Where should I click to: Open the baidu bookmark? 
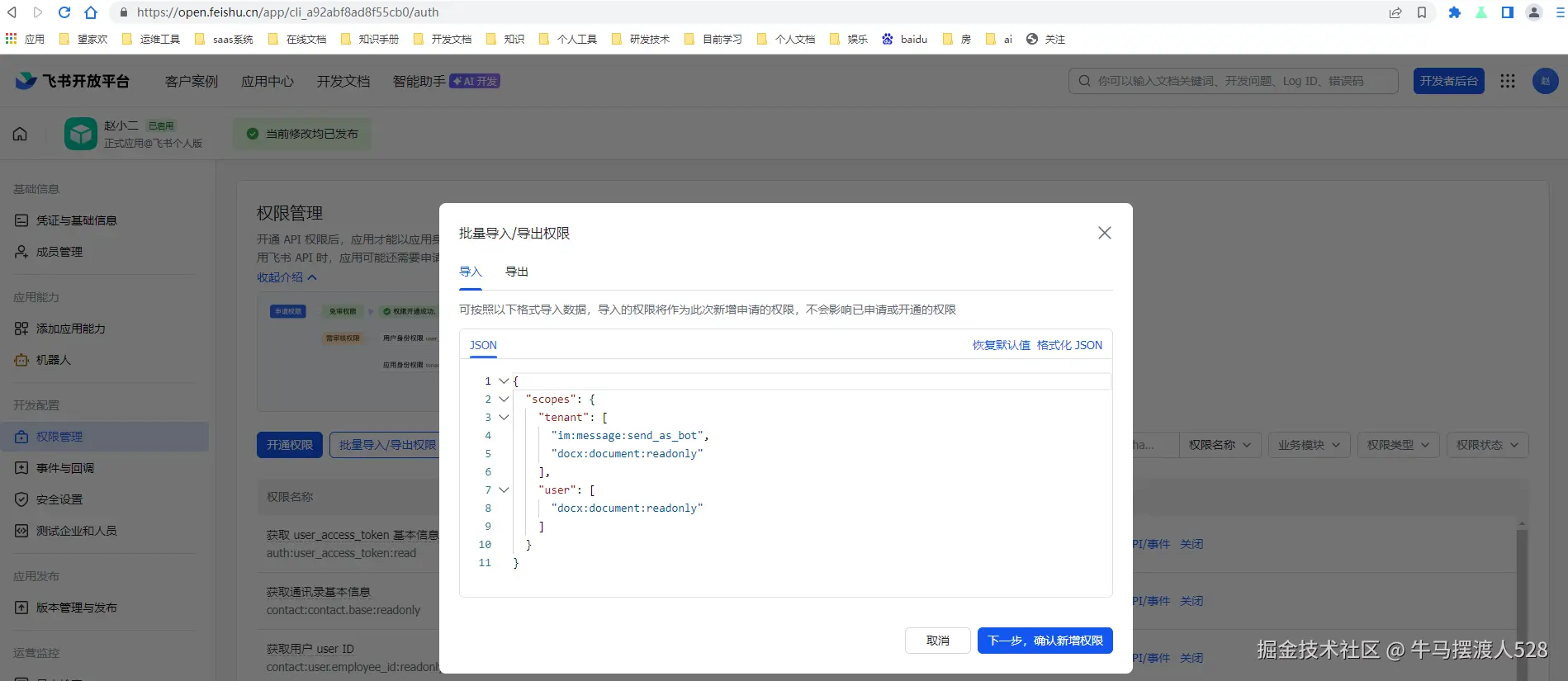(905, 39)
